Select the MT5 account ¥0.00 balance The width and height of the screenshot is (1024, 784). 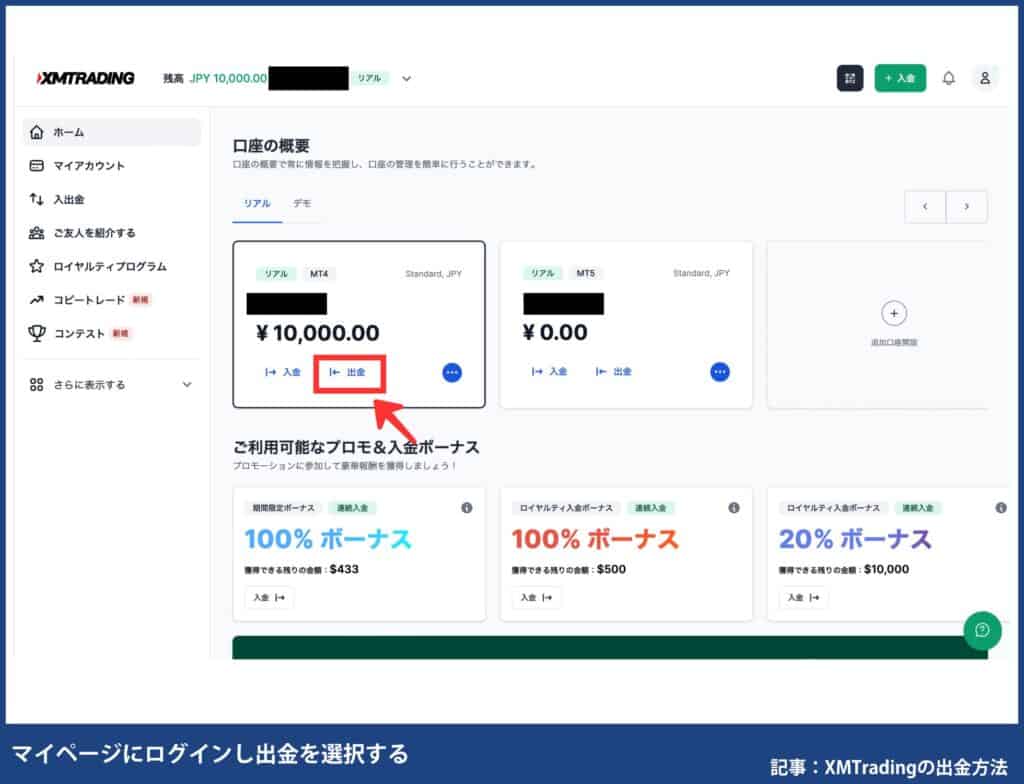[555, 333]
